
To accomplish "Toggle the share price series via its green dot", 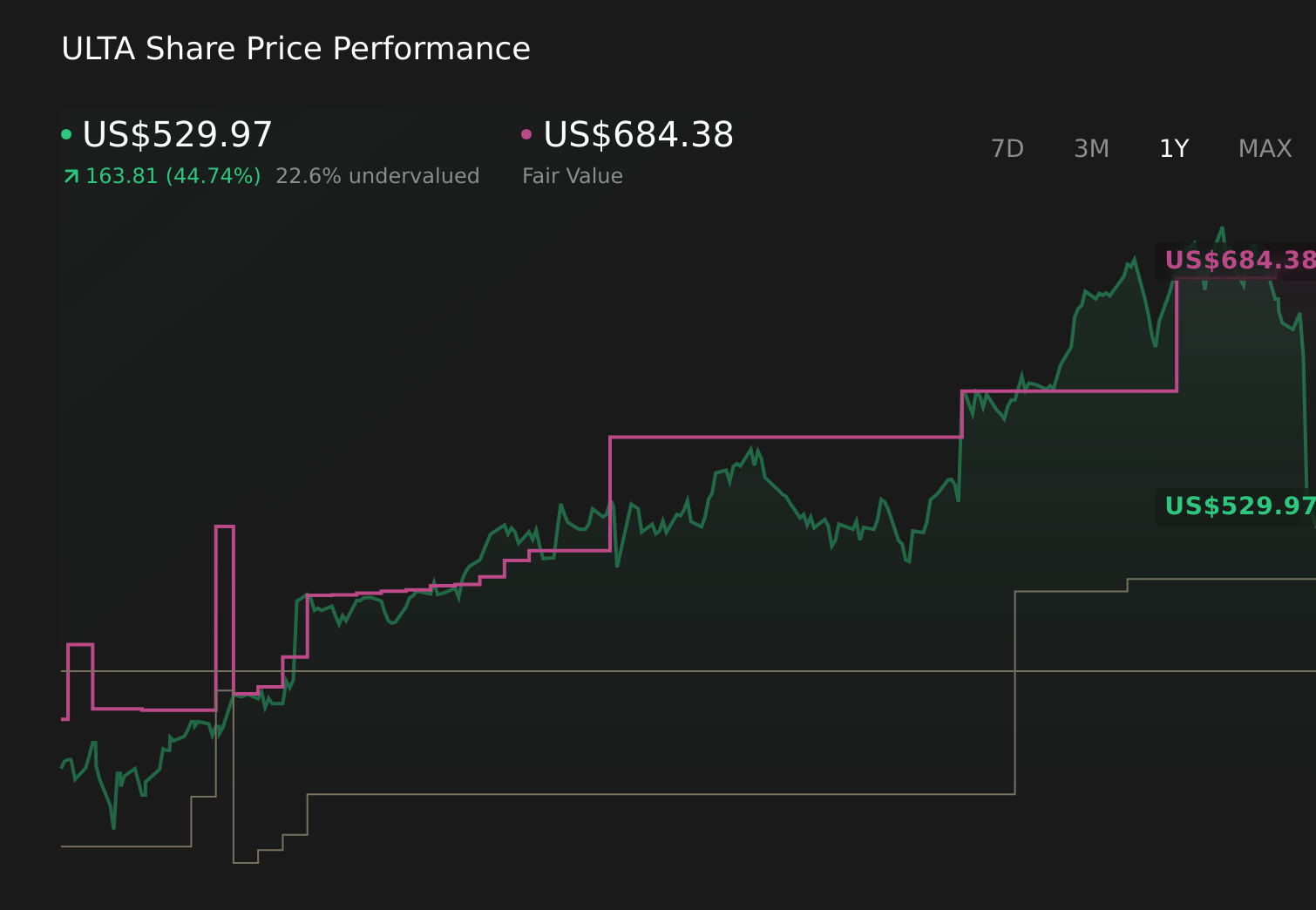I will point(67,133).
